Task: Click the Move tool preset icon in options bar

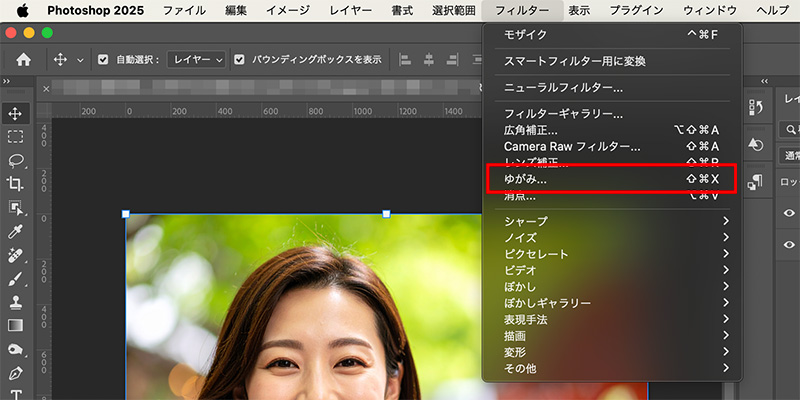Action: (x=60, y=60)
